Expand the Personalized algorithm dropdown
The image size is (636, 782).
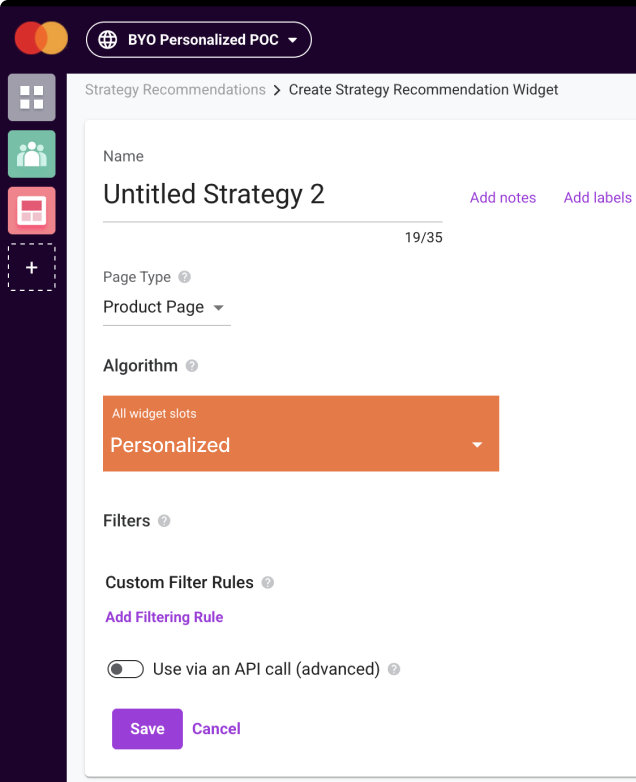[x=301, y=433]
